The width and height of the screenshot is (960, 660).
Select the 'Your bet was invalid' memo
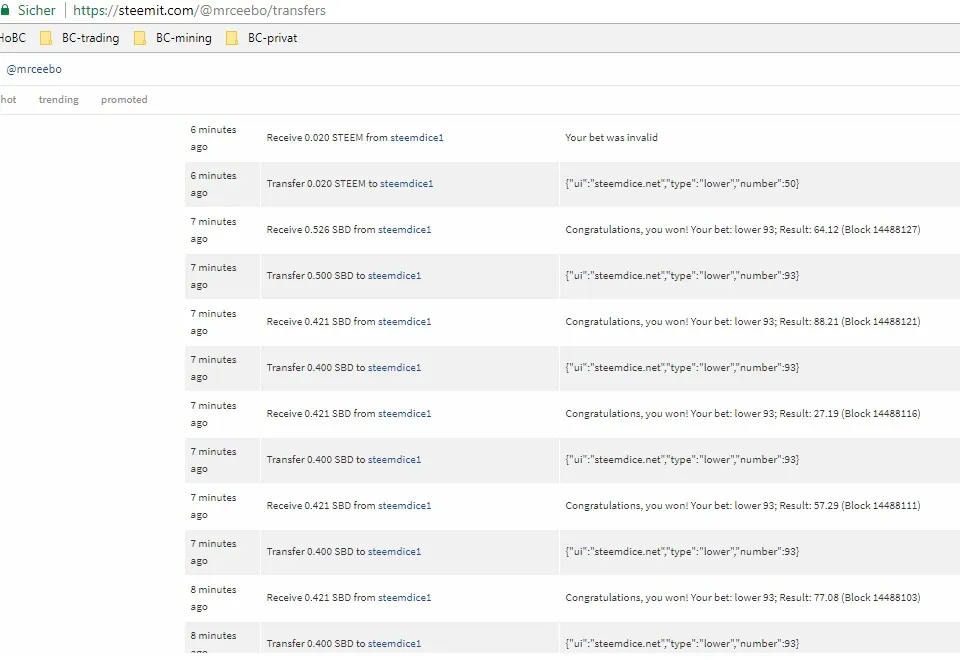click(x=611, y=138)
